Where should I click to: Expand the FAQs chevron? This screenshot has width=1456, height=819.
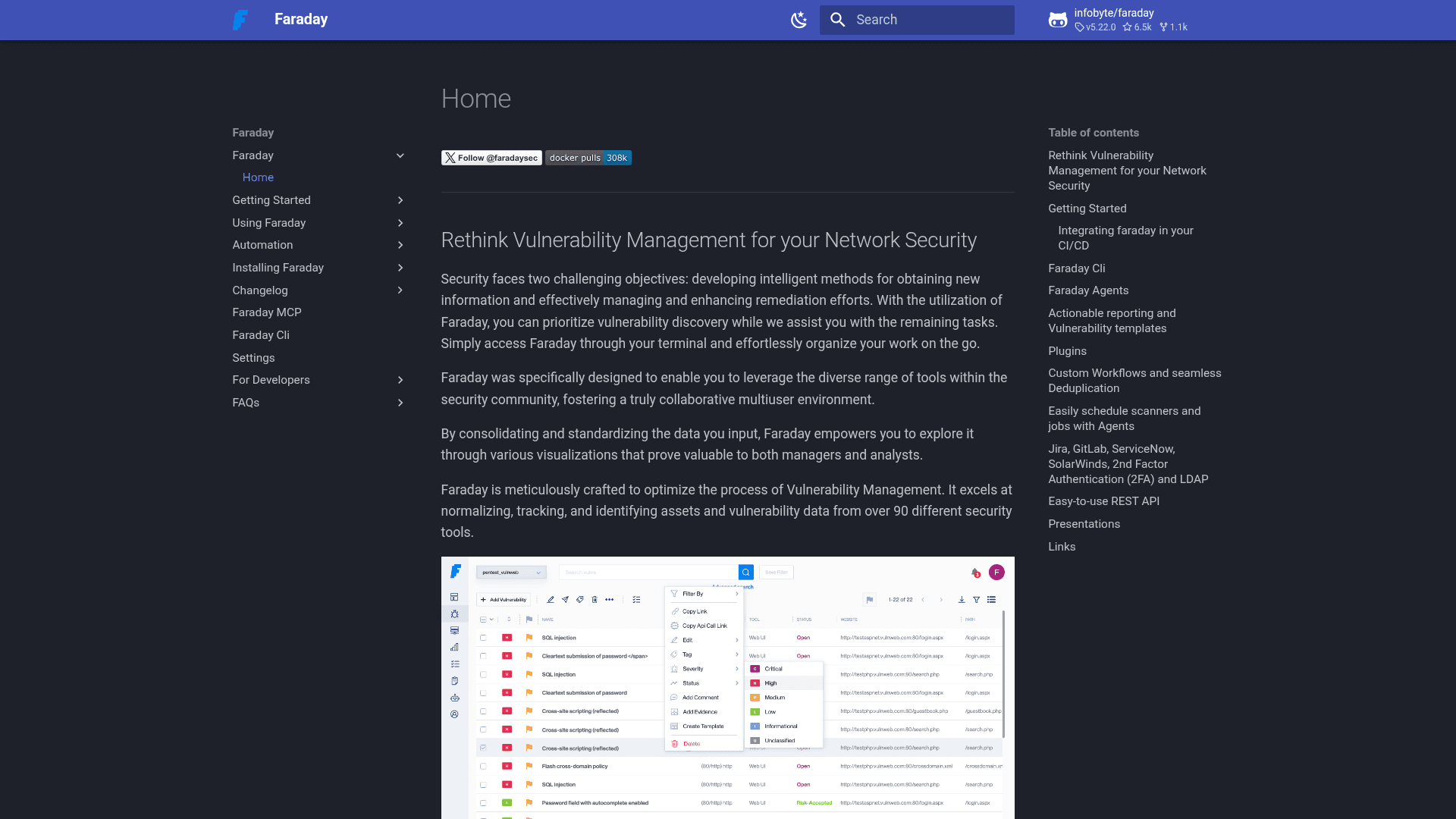(400, 403)
